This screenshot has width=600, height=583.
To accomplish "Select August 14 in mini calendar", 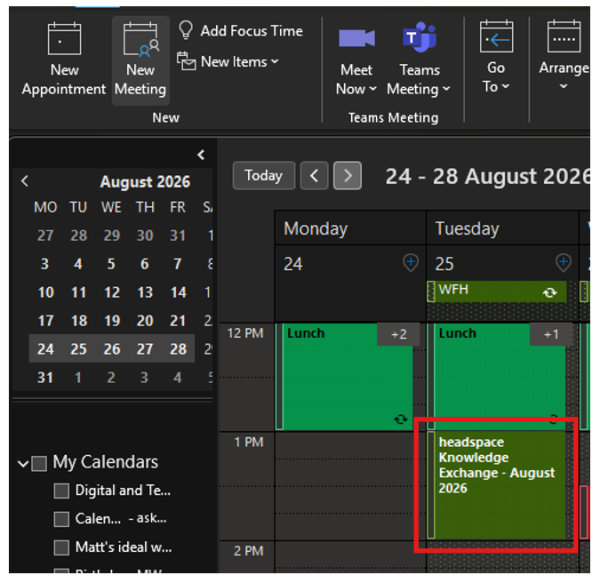I will coord(178,292).
